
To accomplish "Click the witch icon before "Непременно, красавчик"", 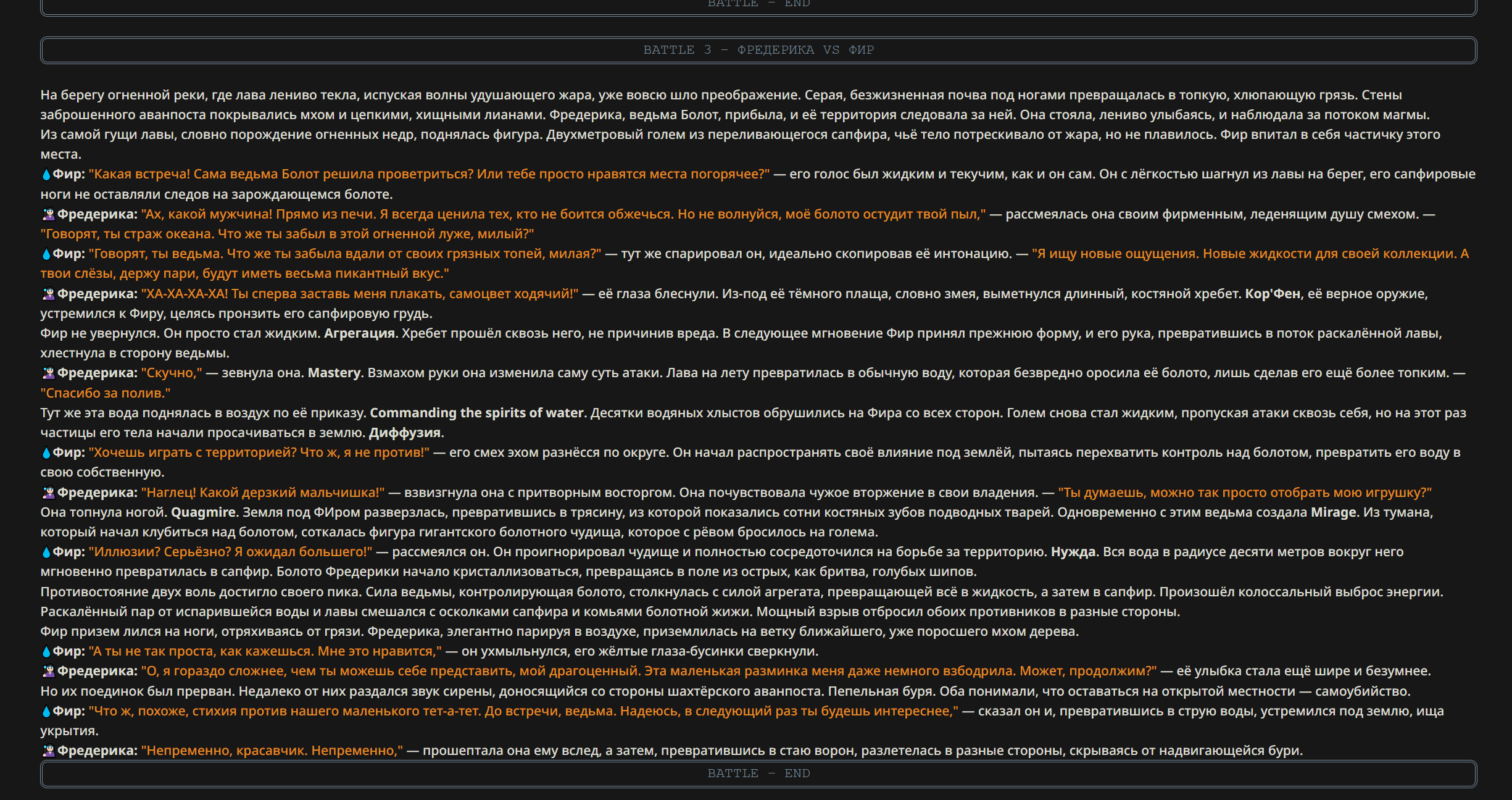I will (x=48, y=751).
